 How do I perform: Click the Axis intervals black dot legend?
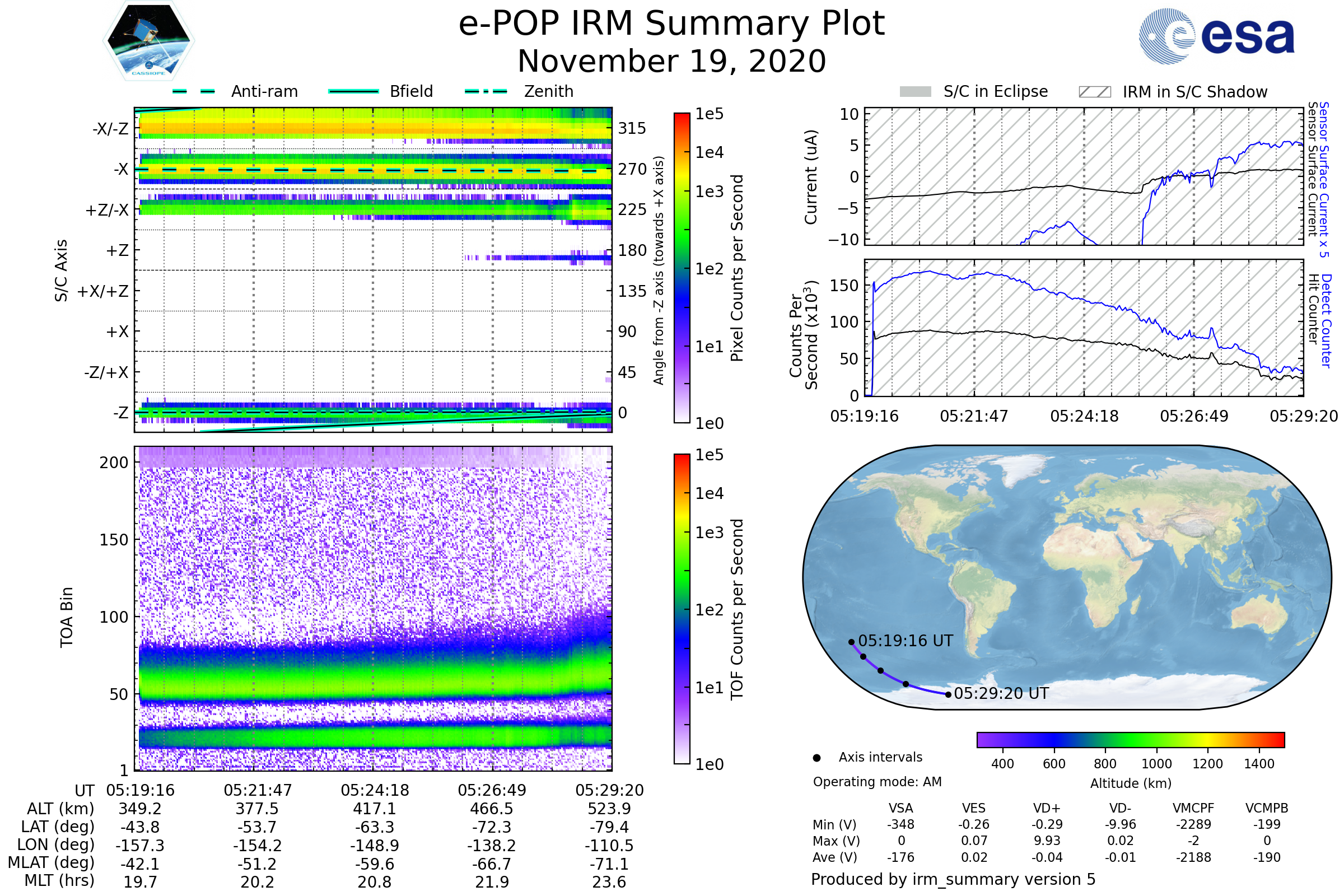point(816,758)
